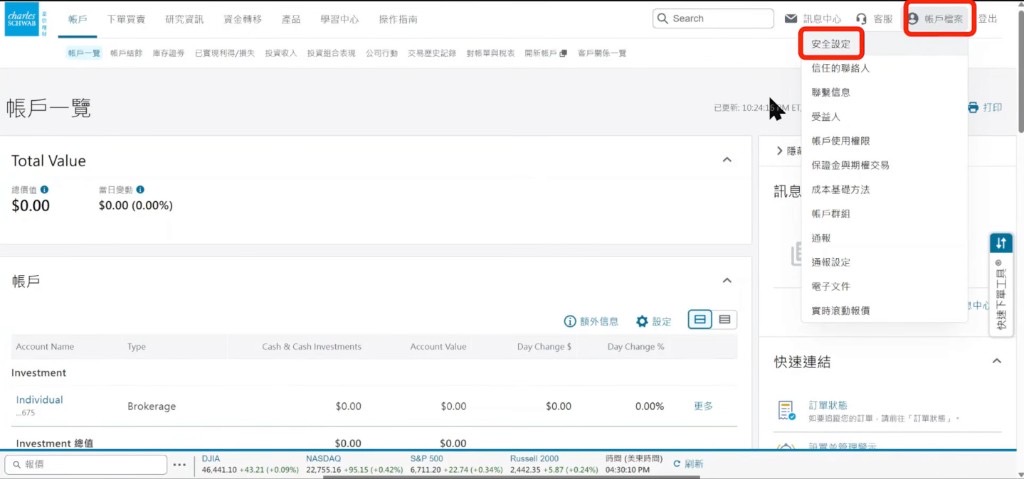Viewport: 1024px width, 479px height.
Task: Open the 操作指南 menu
Action: click(x=398, y=19)
